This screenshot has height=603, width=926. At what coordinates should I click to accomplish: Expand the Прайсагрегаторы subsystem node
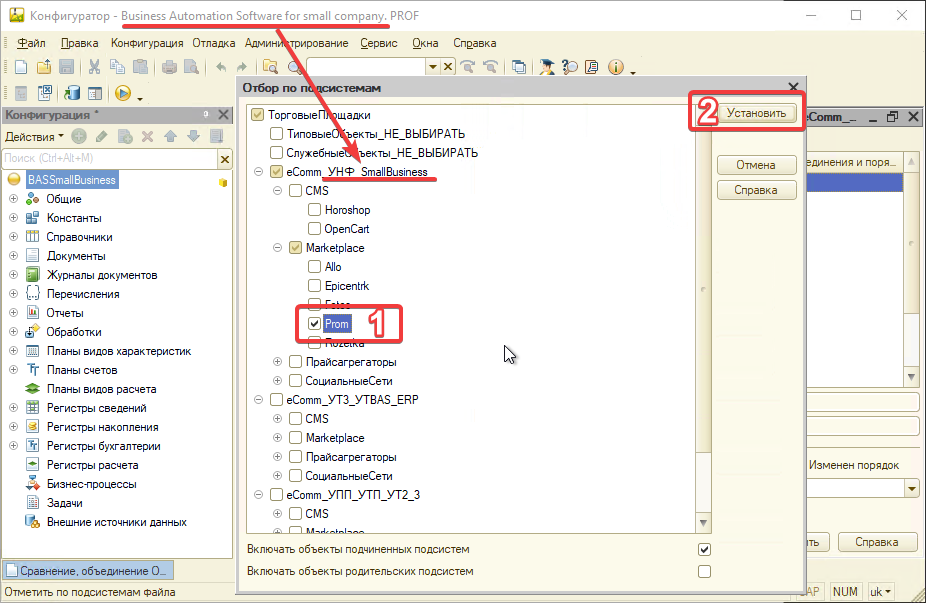pyautogui.click(x=277, y=362)
